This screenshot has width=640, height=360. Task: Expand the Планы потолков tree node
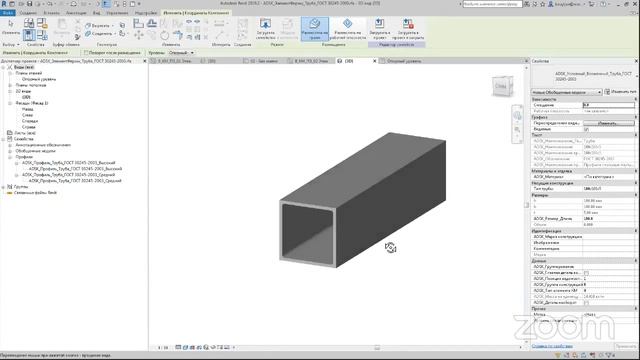tap(10, 85)
